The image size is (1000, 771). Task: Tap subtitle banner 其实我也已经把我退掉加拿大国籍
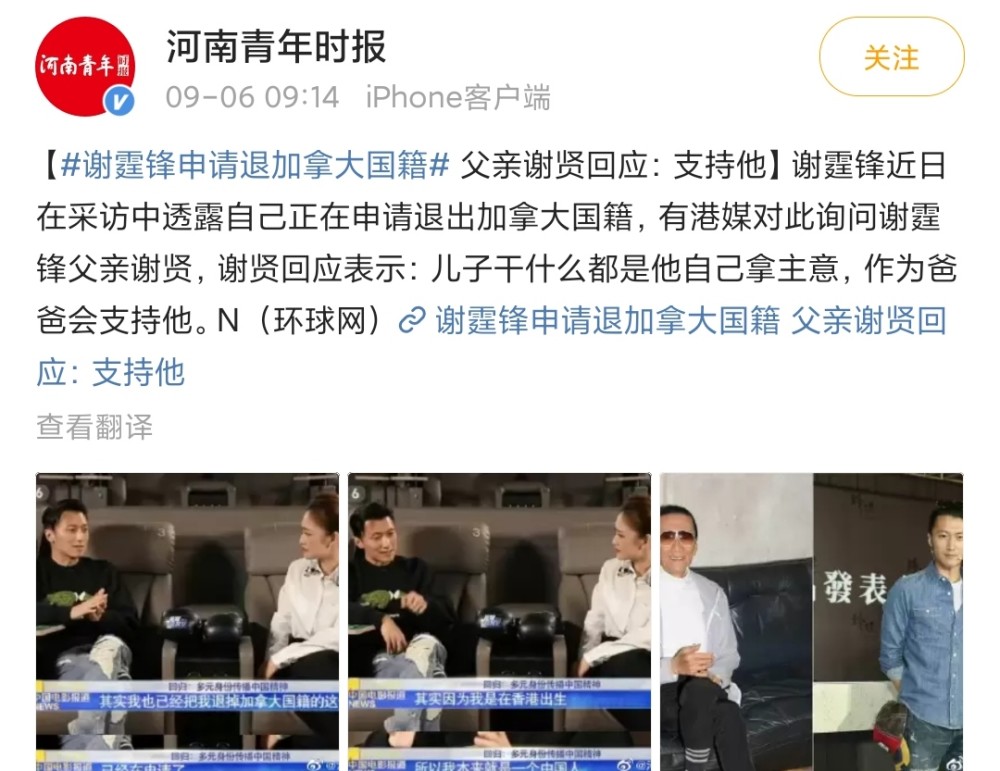[x=219, y=702]
